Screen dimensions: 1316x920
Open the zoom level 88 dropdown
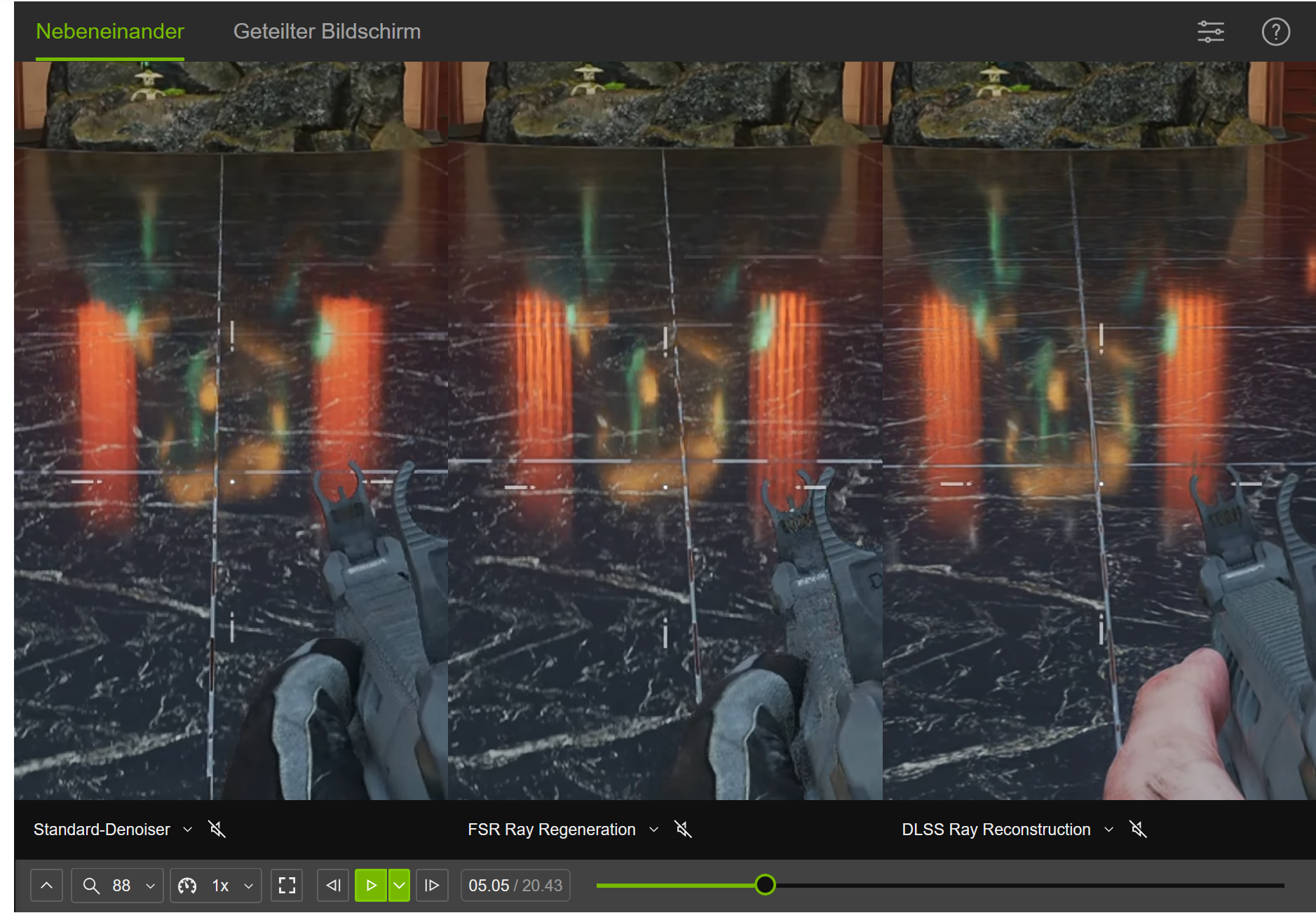[118, 886]
